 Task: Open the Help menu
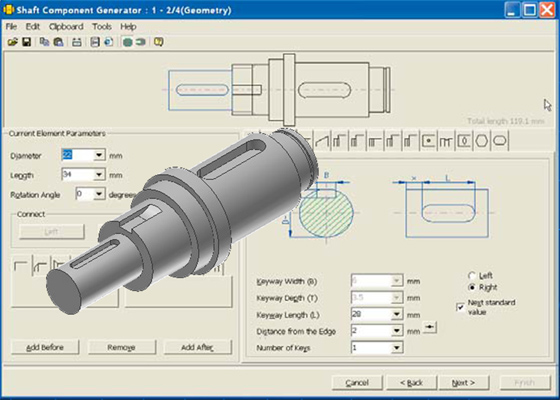(128, 27)
